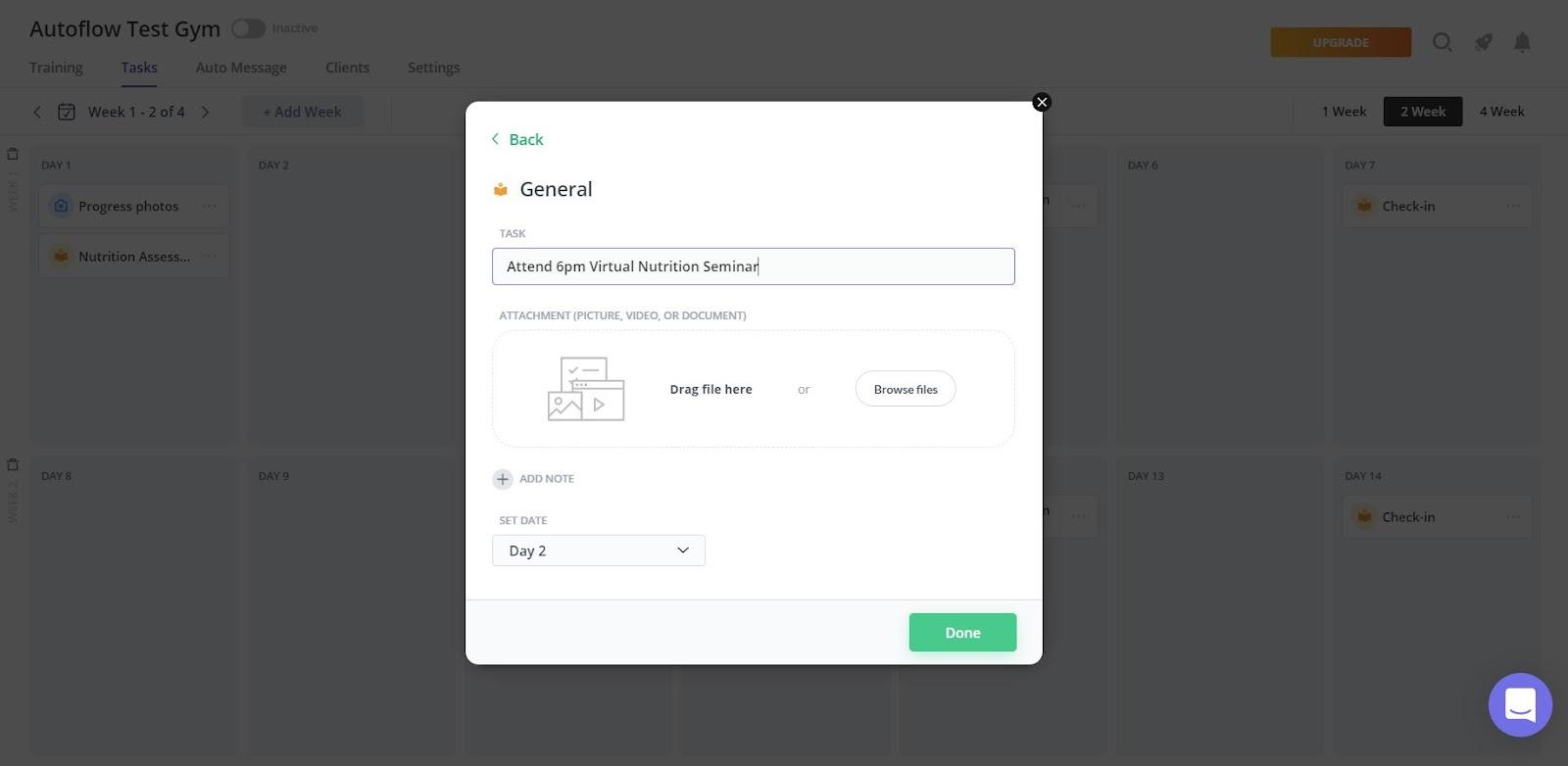Click the Nutrition Assess... task icon
1568x766 pixels.
pyautogui.click(x=61, y=256)
